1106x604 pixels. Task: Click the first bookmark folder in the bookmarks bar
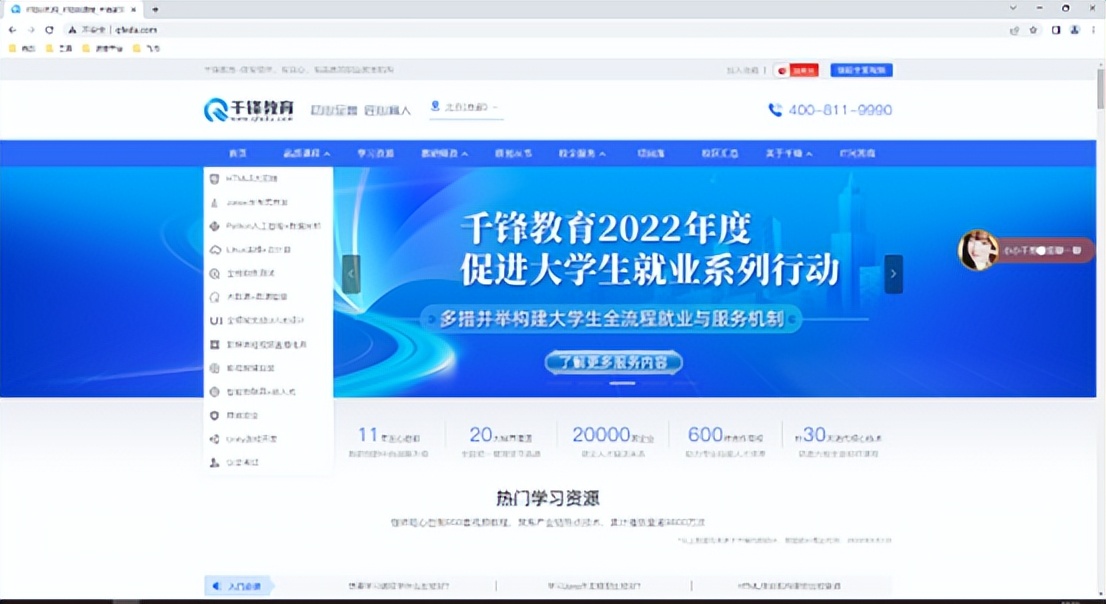22,49
